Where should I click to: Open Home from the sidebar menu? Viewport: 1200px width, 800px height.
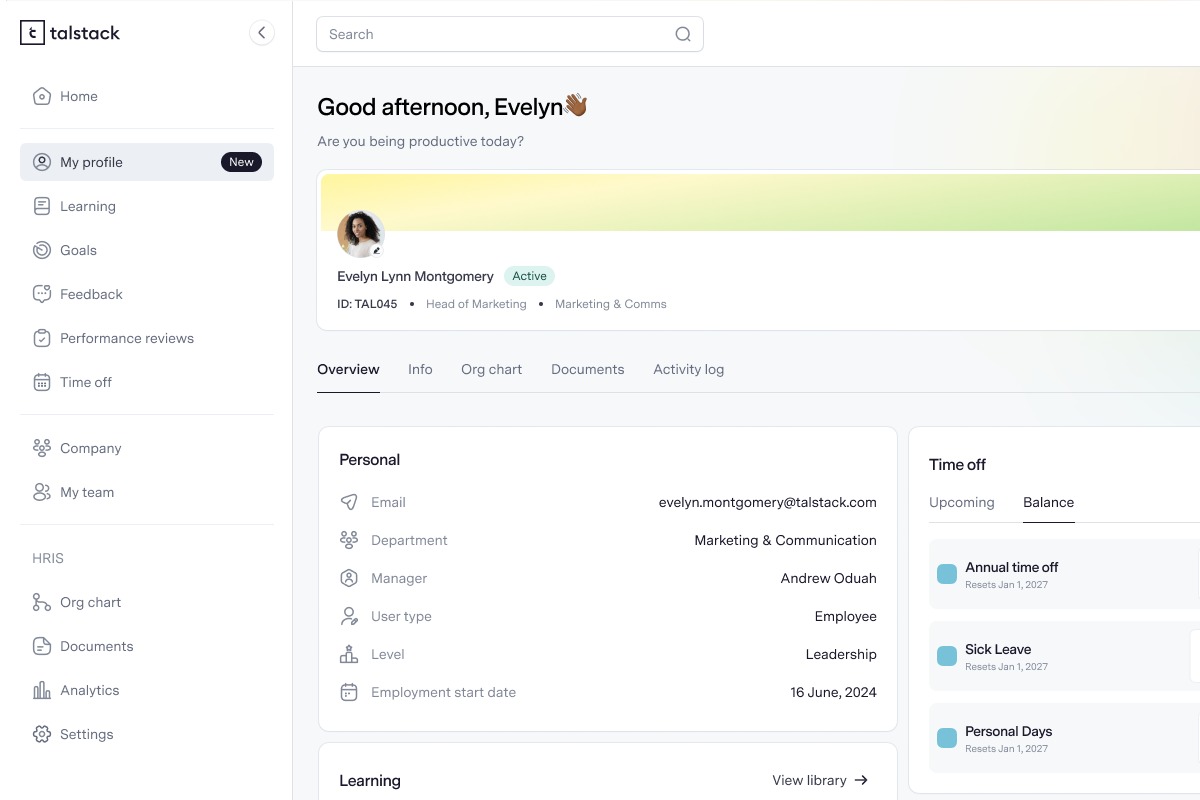(147, 96)
